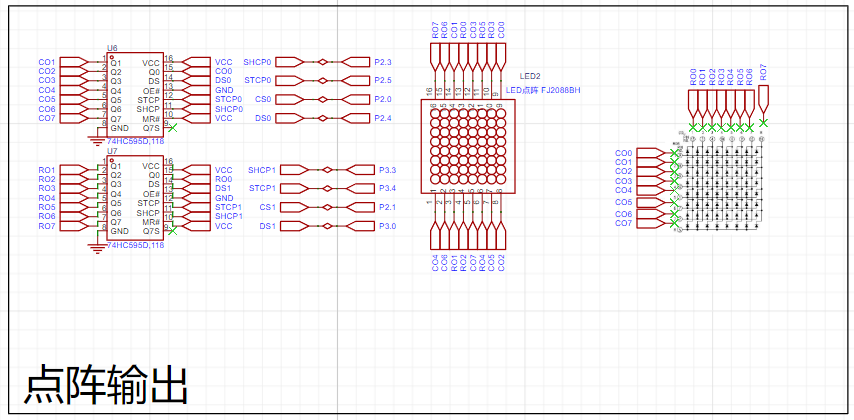This screenshot has height=420, width=854.
Task: Click CO4 port below LED2 pin 1
Action: (436, 234)
